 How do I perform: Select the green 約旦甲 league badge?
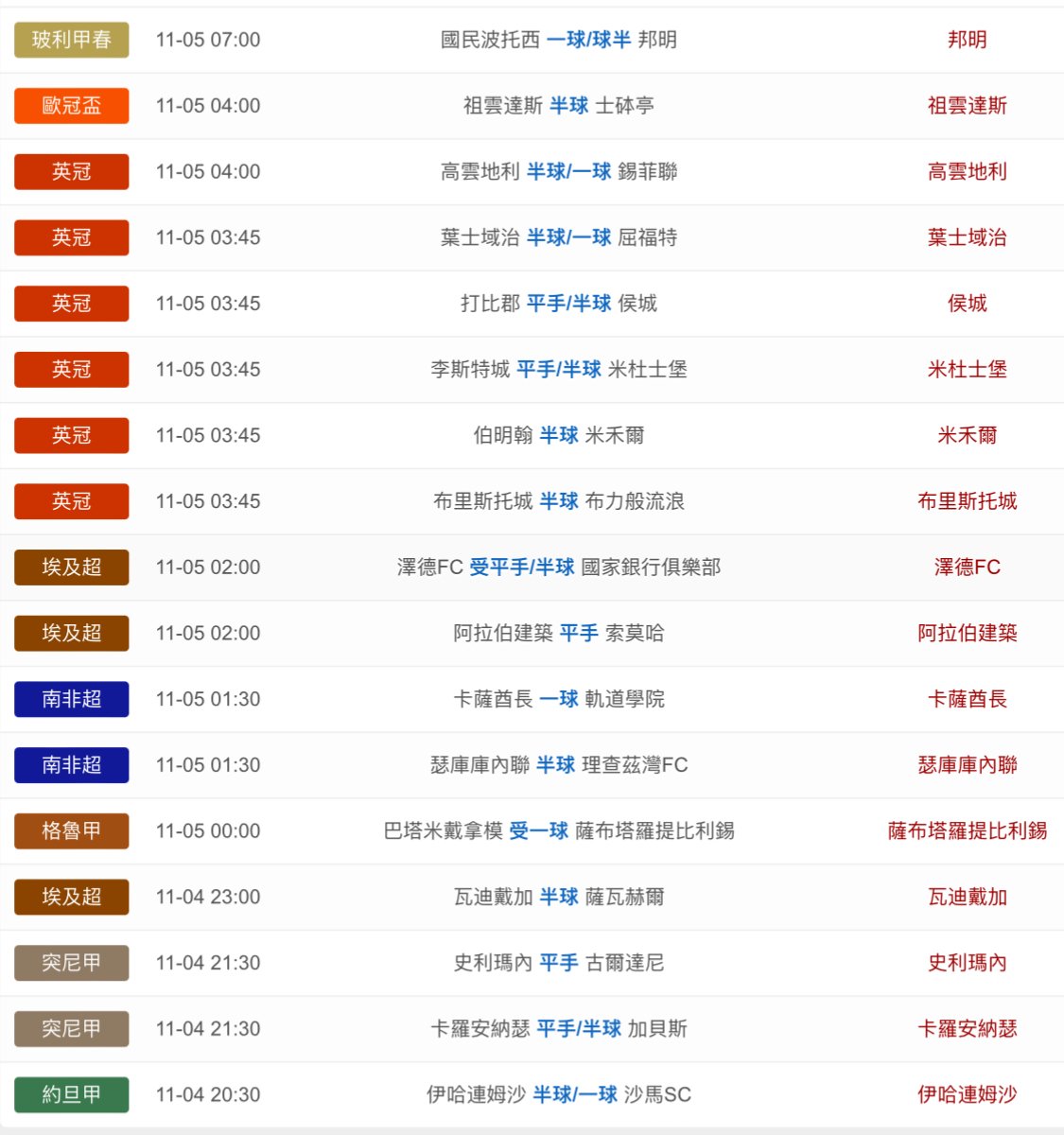(x=71, y=1095)
